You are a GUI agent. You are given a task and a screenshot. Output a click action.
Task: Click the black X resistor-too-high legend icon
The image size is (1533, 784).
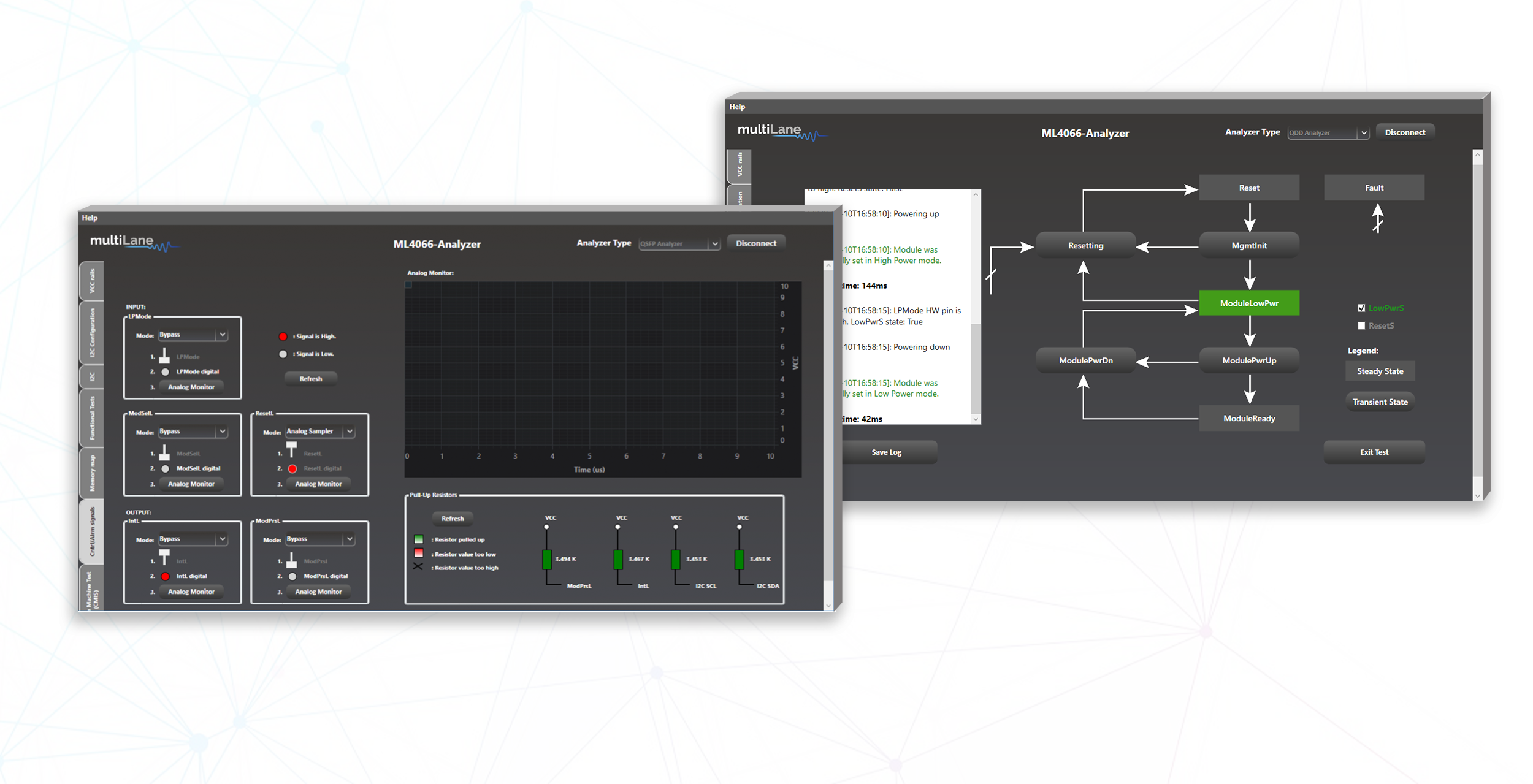(x=418, y=567)
